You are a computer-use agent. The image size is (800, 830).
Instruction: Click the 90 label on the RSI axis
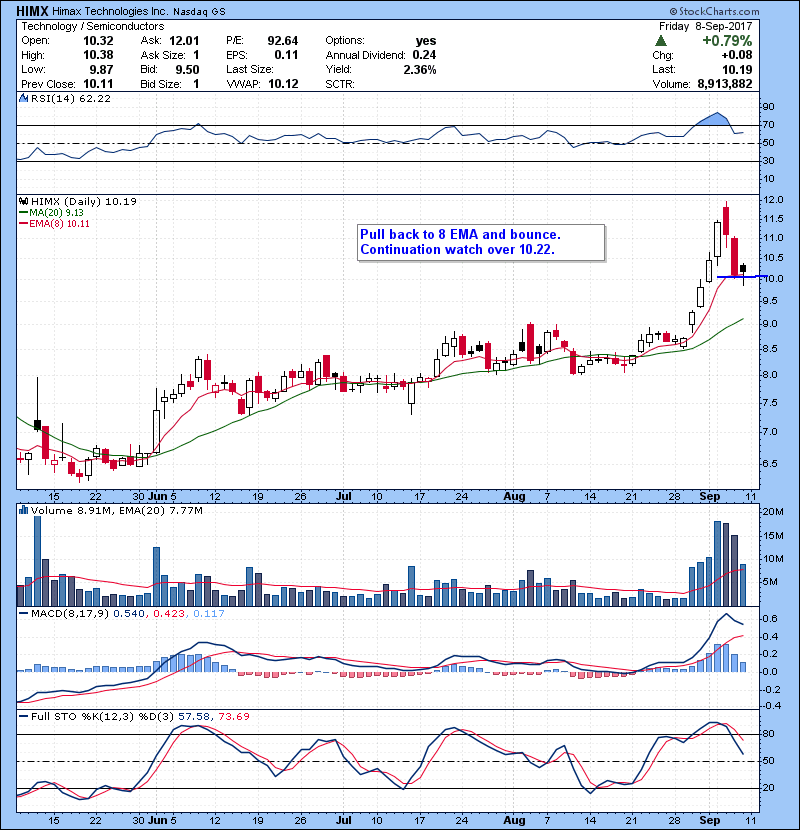pyautogui.click(x=768, y=106)
